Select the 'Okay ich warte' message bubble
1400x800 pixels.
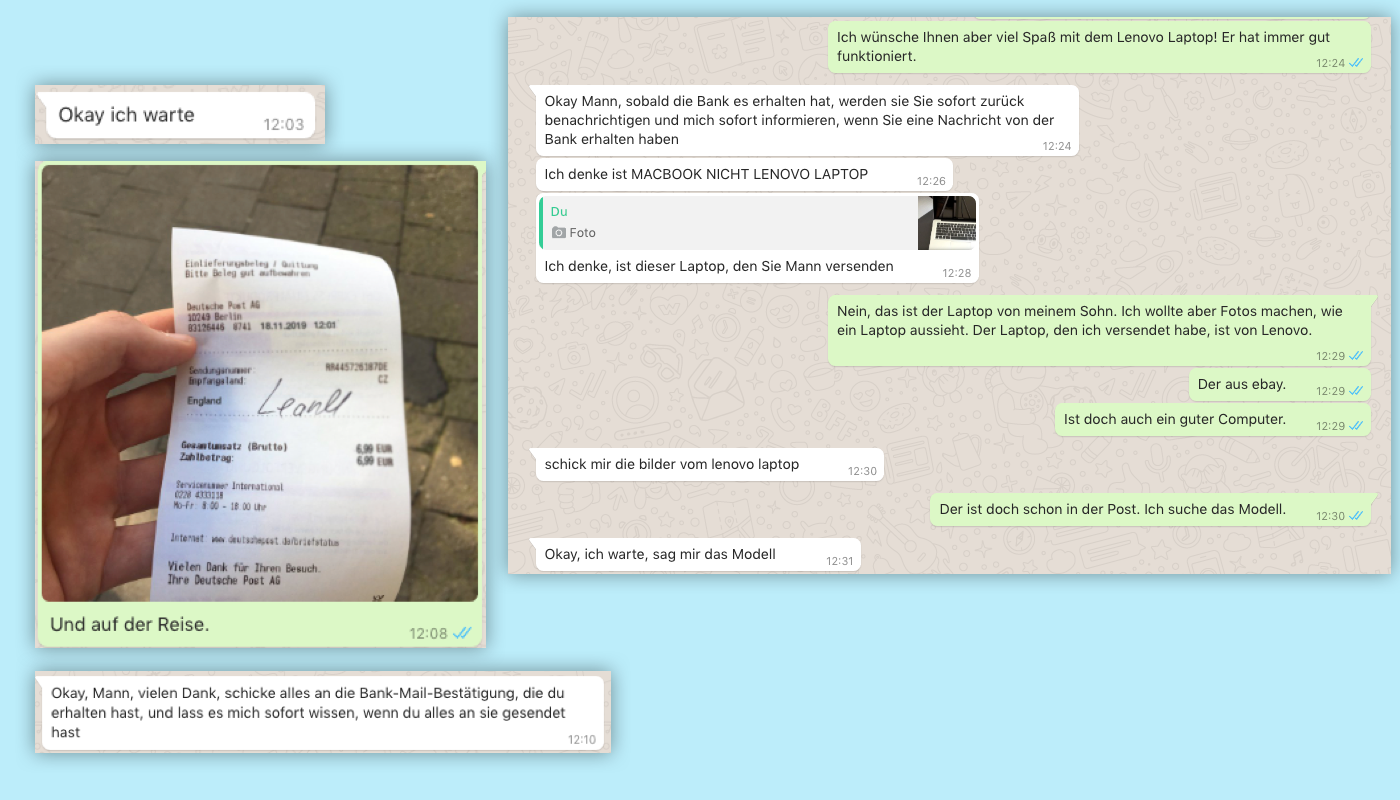(181, 115)
